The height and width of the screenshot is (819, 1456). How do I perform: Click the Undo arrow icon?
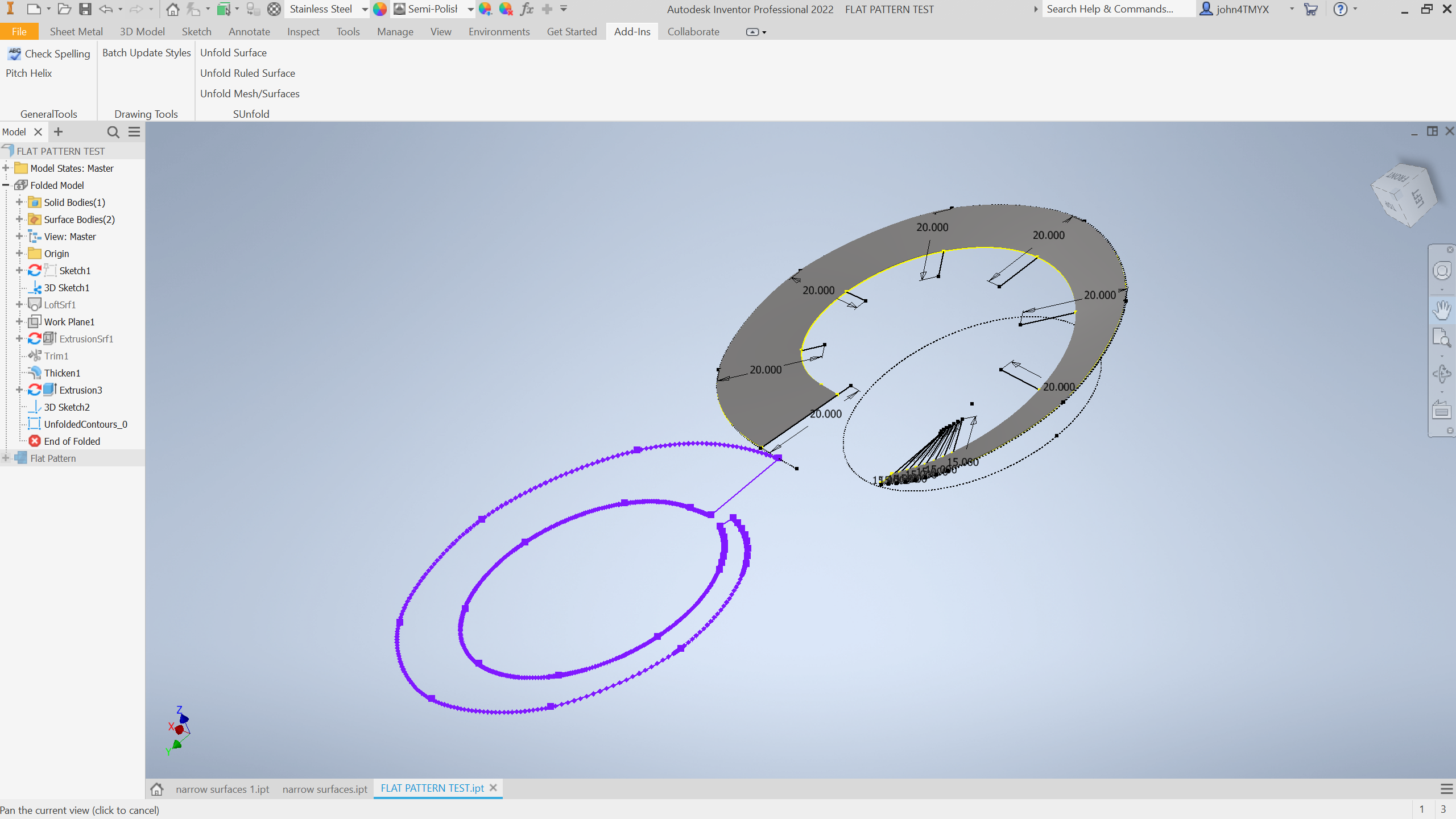[106, 9]
